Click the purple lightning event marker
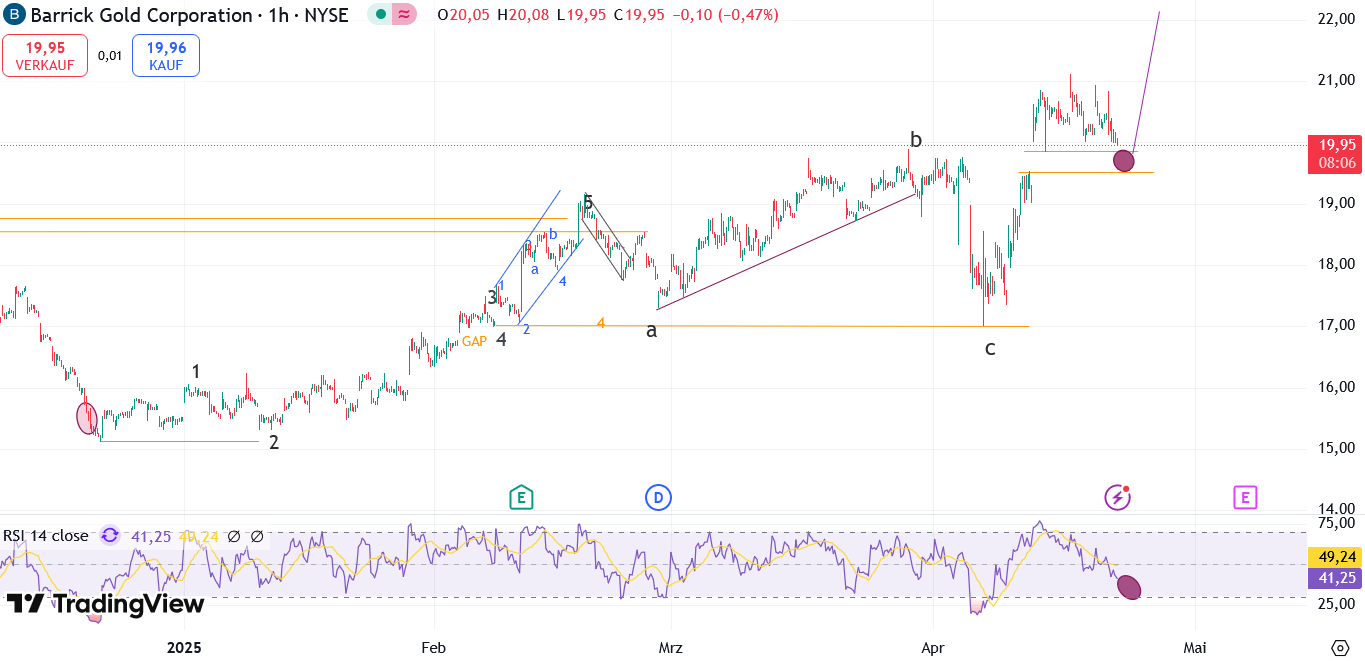The image size is (1365, 661). coord(1117,497)
